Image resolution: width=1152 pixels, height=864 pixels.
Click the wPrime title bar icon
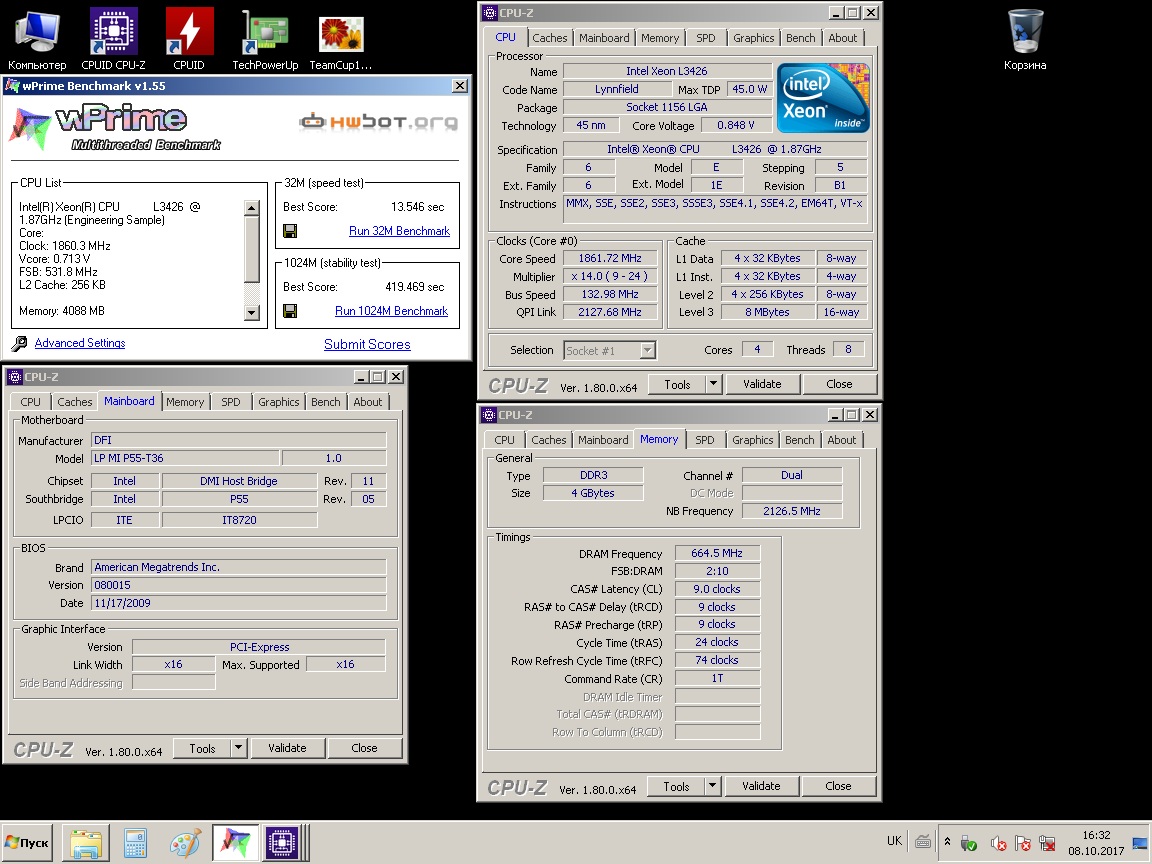[12, 86]
